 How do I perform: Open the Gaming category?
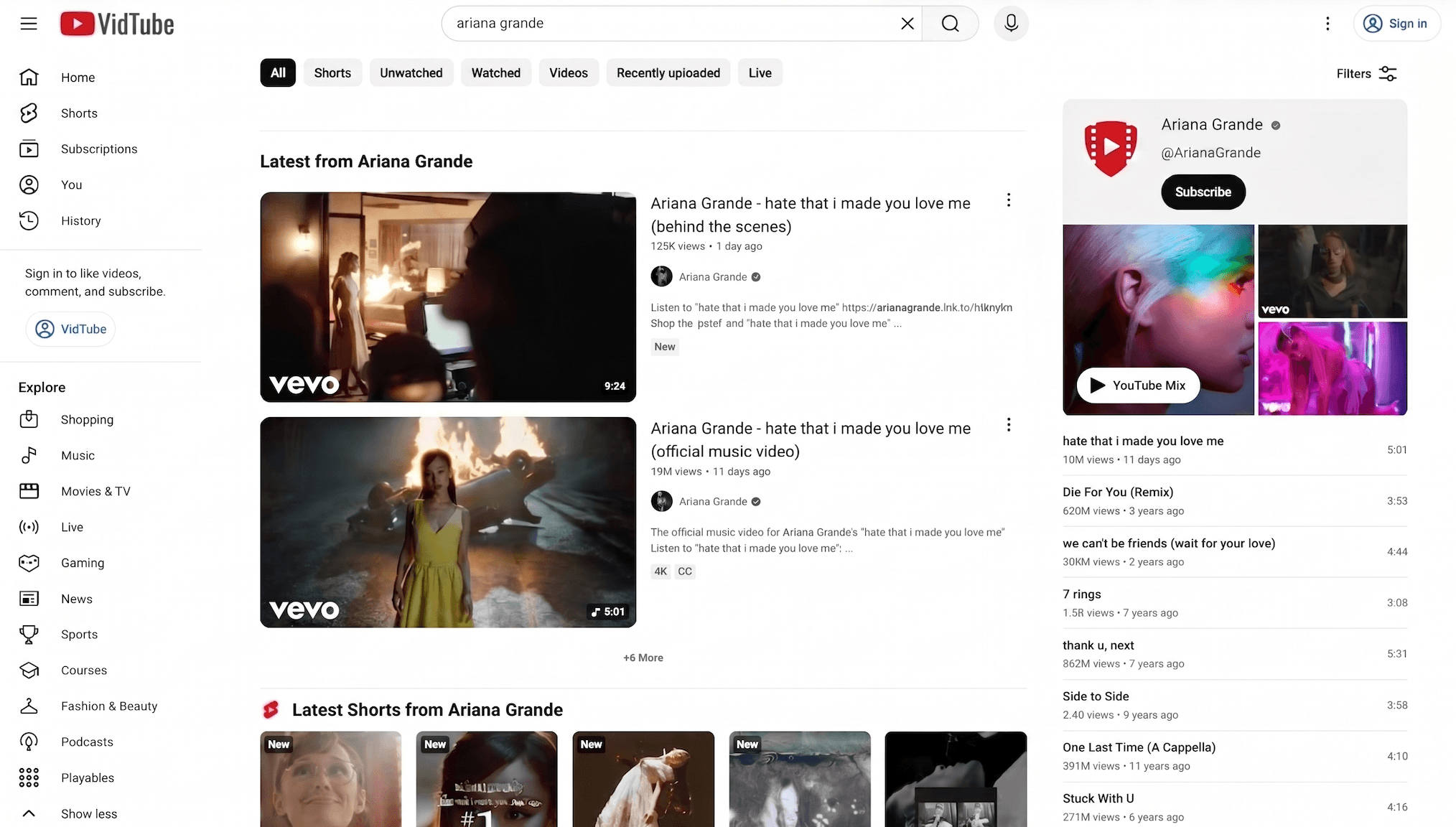[83, 564]
